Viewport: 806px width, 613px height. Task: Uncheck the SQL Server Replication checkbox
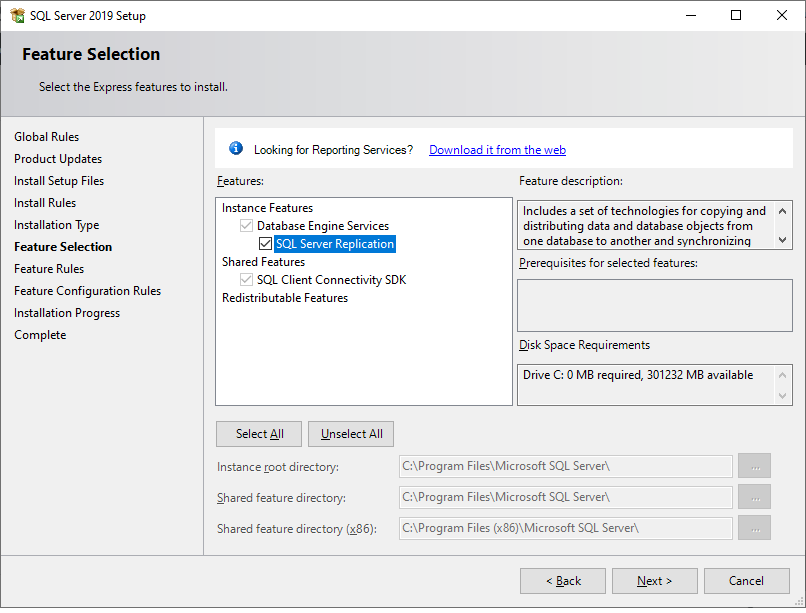click(265, 244)
